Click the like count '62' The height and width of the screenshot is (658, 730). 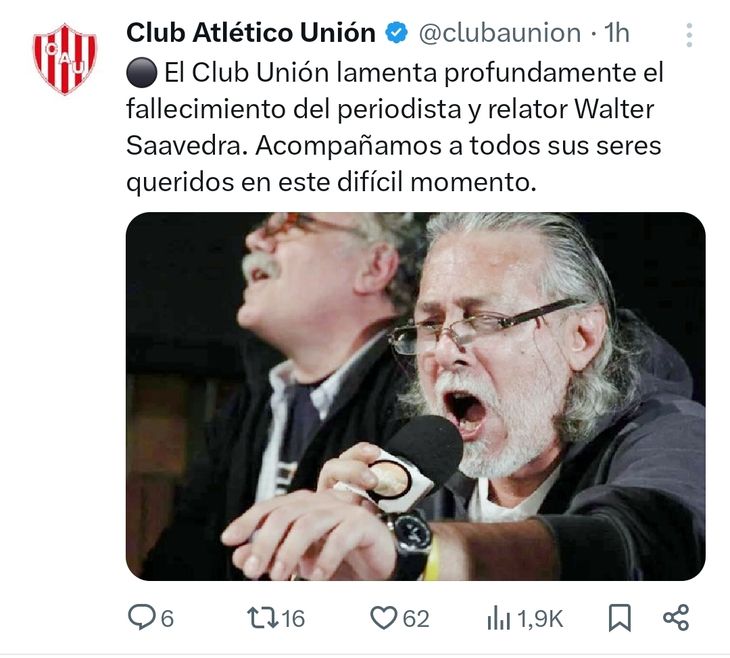416,619
